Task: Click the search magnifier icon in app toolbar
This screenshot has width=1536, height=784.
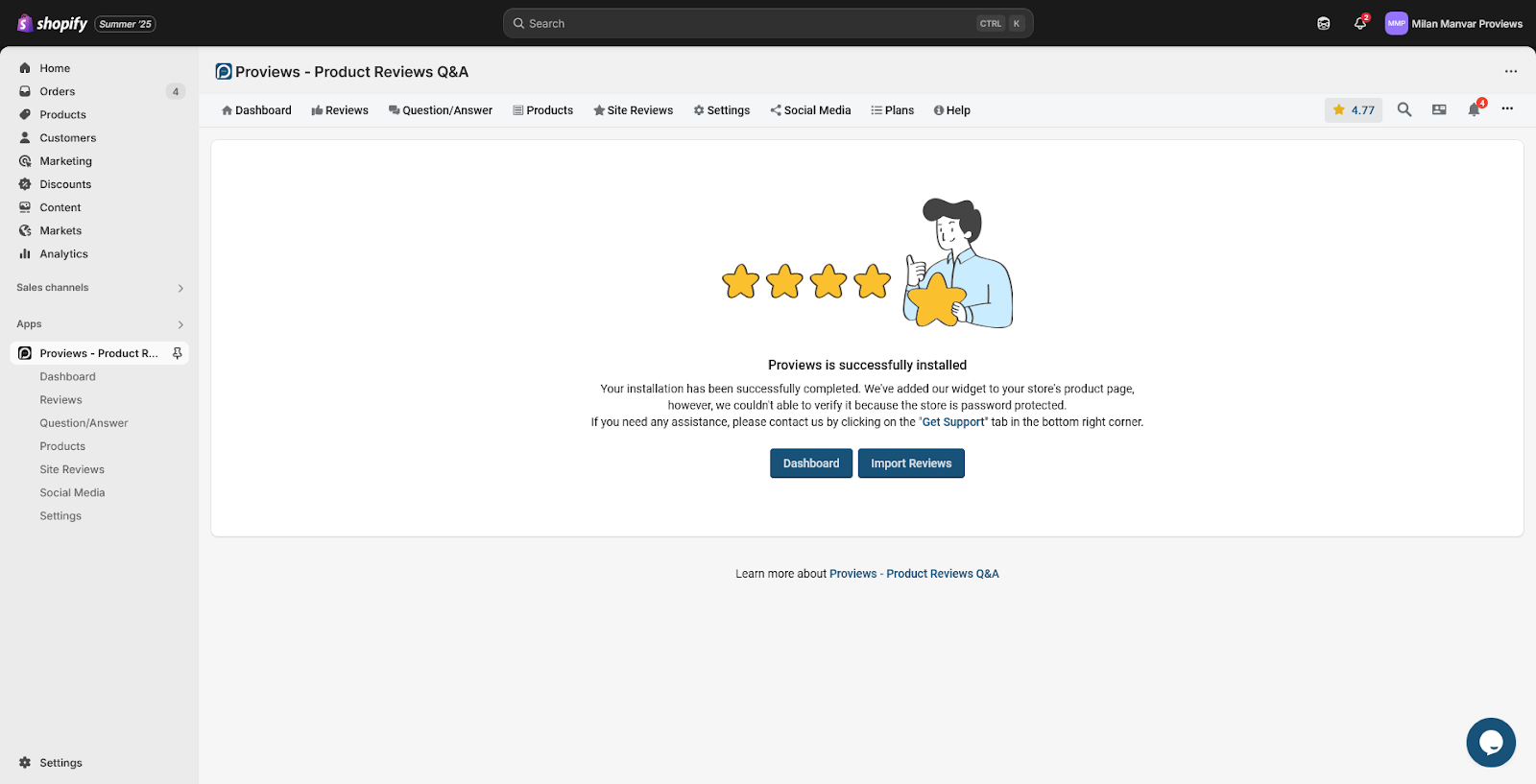Action: click(1404, 110)
